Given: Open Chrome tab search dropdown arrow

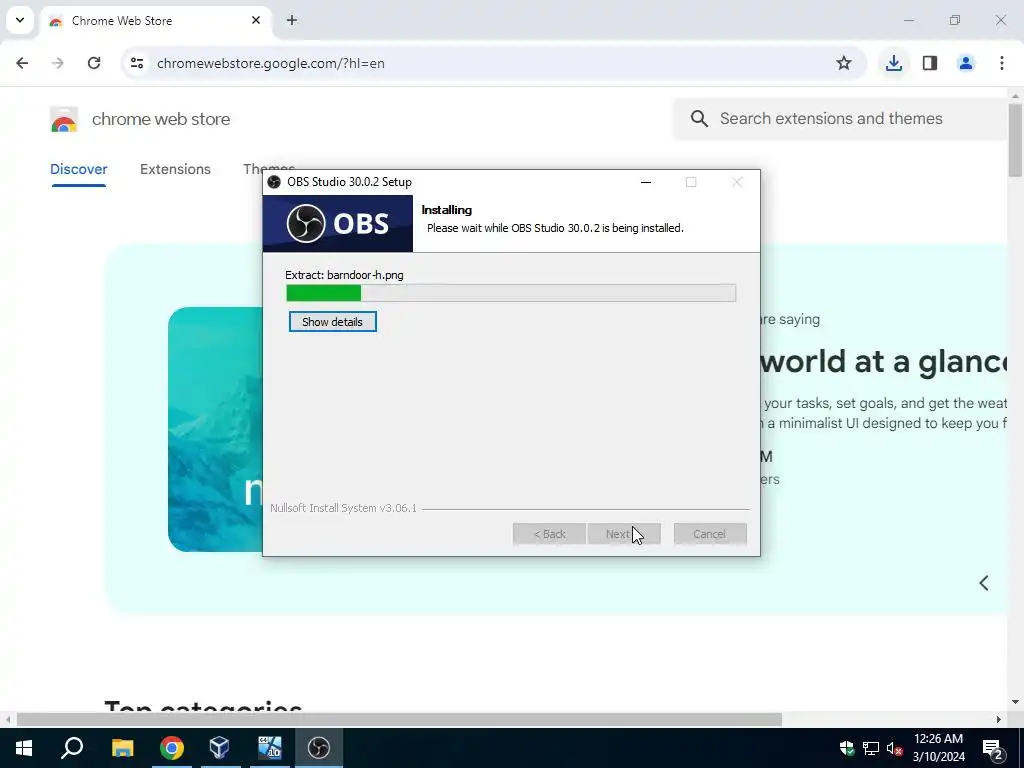Looking at the screenshot, I should (x=20, y=20).
